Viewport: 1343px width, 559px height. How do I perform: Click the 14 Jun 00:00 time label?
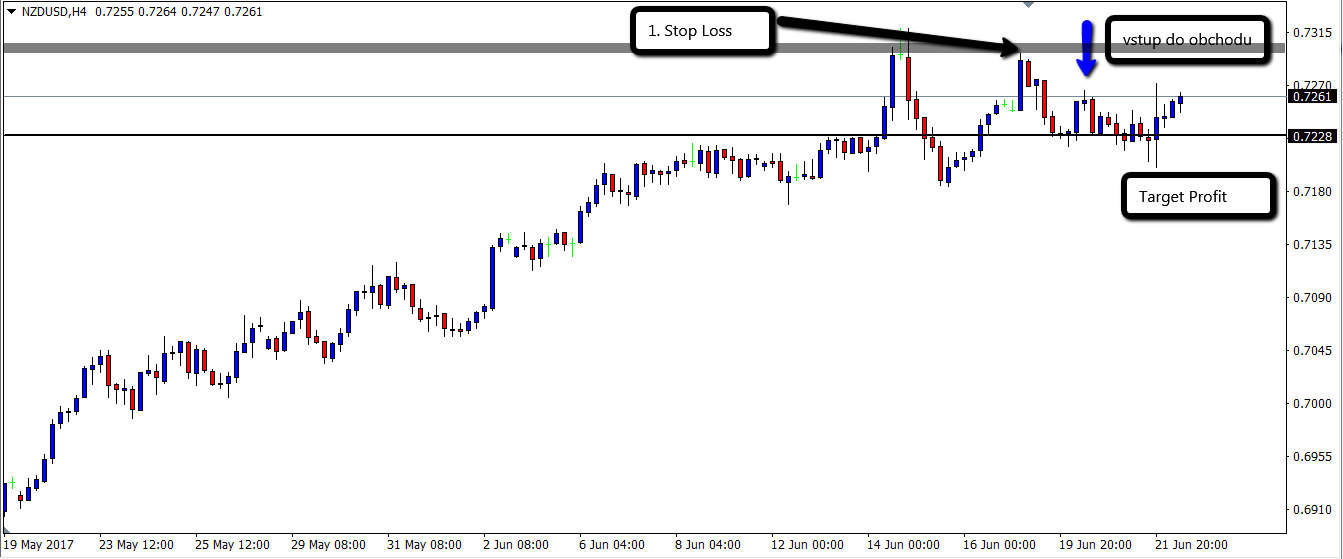click(905, 545)
